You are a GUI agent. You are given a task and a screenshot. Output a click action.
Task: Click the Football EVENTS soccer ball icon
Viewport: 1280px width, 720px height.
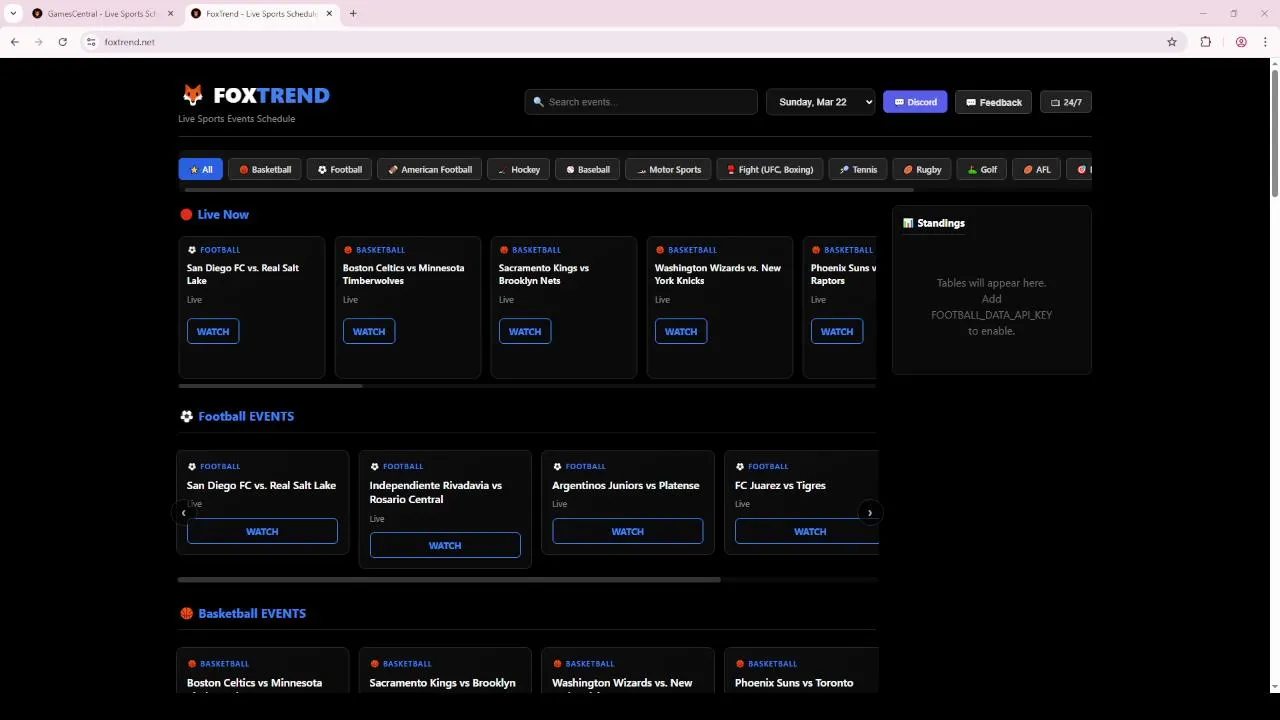186,417
